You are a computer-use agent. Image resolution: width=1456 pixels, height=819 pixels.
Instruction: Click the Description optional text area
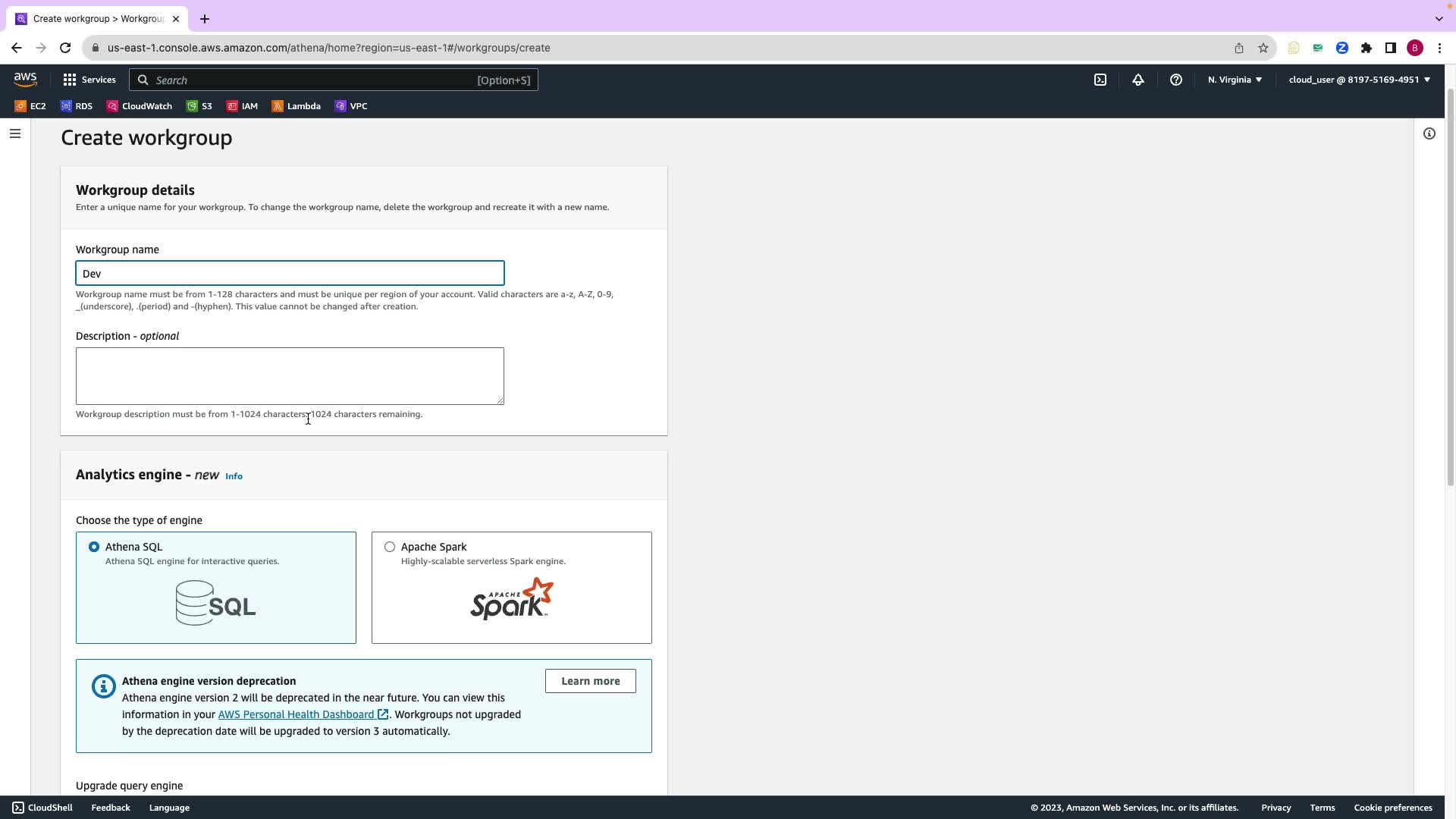pyautogui.click(x=290, y=376)
